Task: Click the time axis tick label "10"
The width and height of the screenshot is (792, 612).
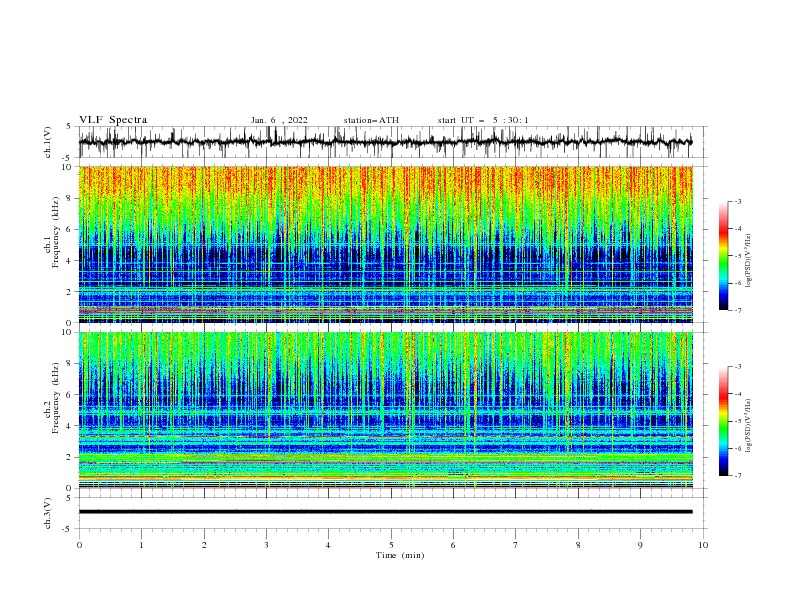Action: pos(703,545)
